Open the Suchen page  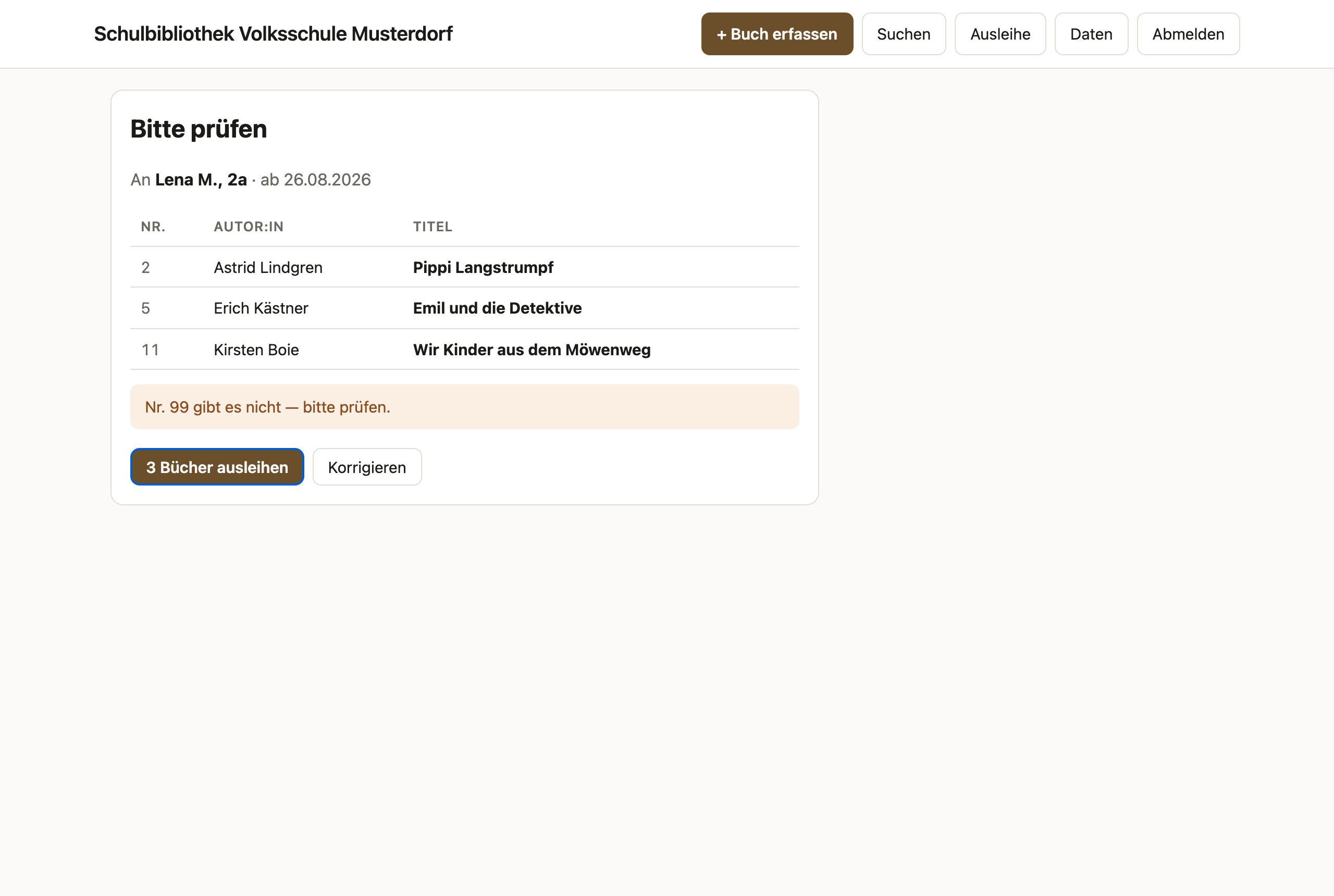coord(904,34)
